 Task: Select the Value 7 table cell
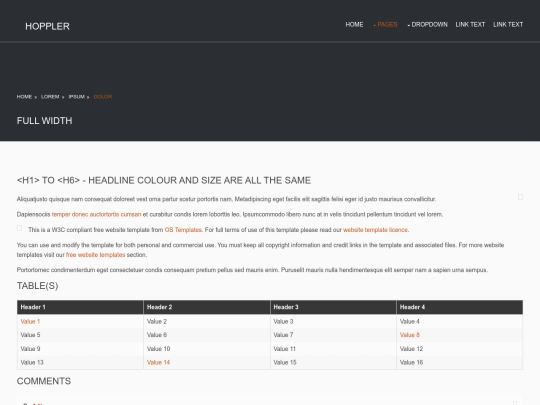(x=333, y=335)
